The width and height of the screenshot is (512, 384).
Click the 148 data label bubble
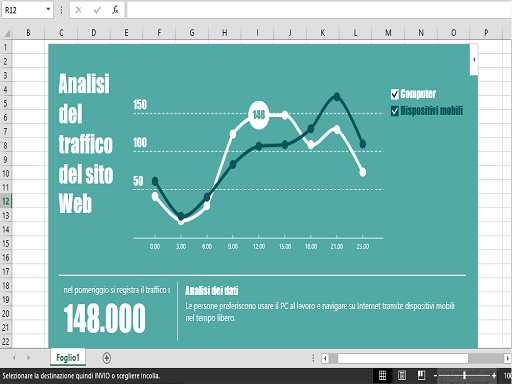tap(259, 115)
